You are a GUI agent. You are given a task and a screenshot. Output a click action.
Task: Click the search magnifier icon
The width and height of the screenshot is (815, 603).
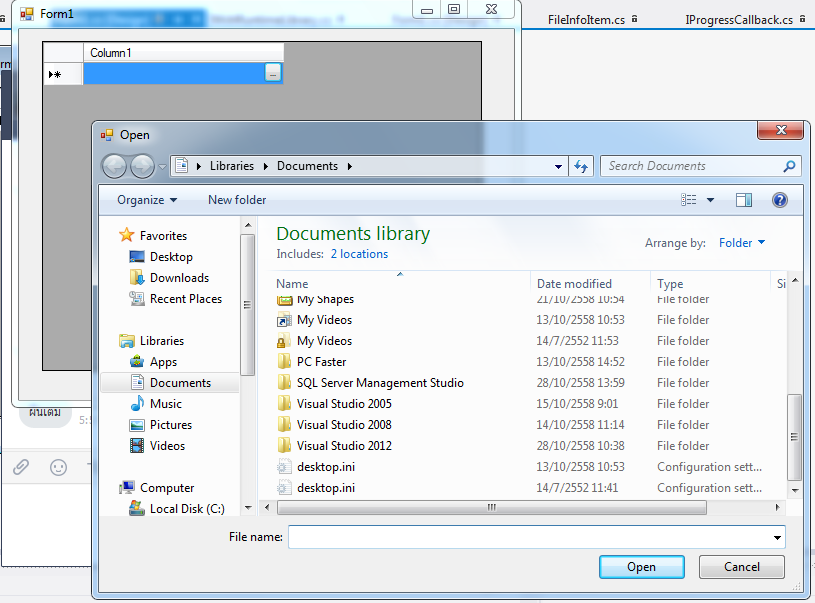tap(789, 167)
